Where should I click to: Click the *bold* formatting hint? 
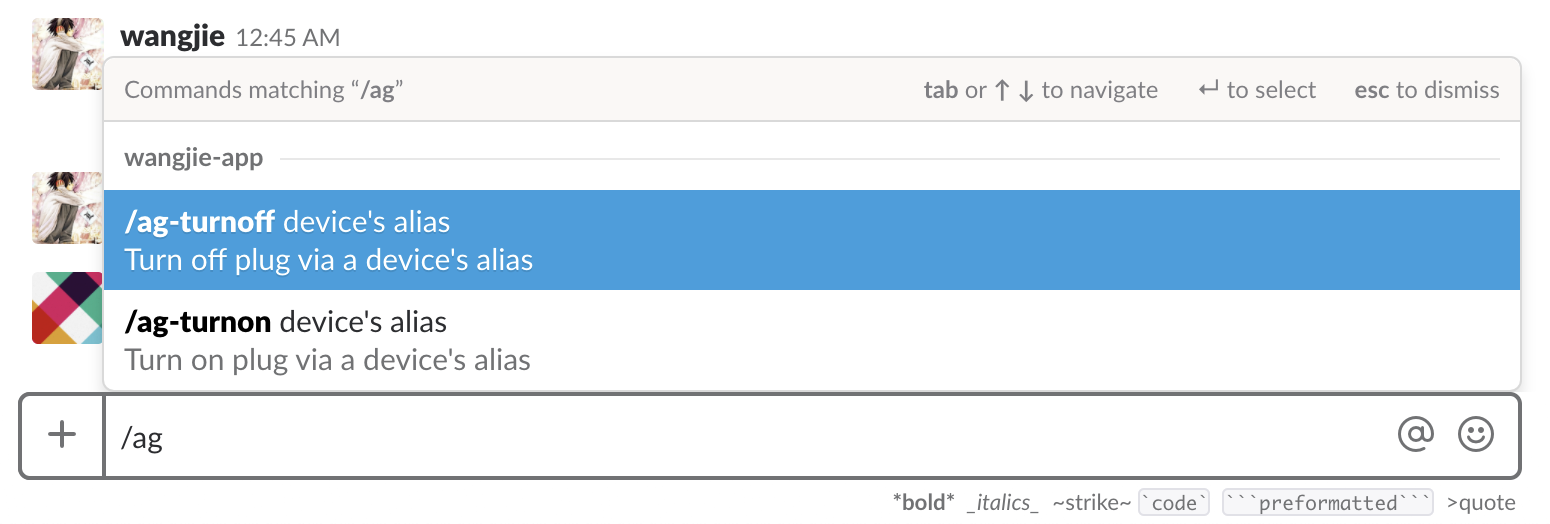(x=923, y=502)
